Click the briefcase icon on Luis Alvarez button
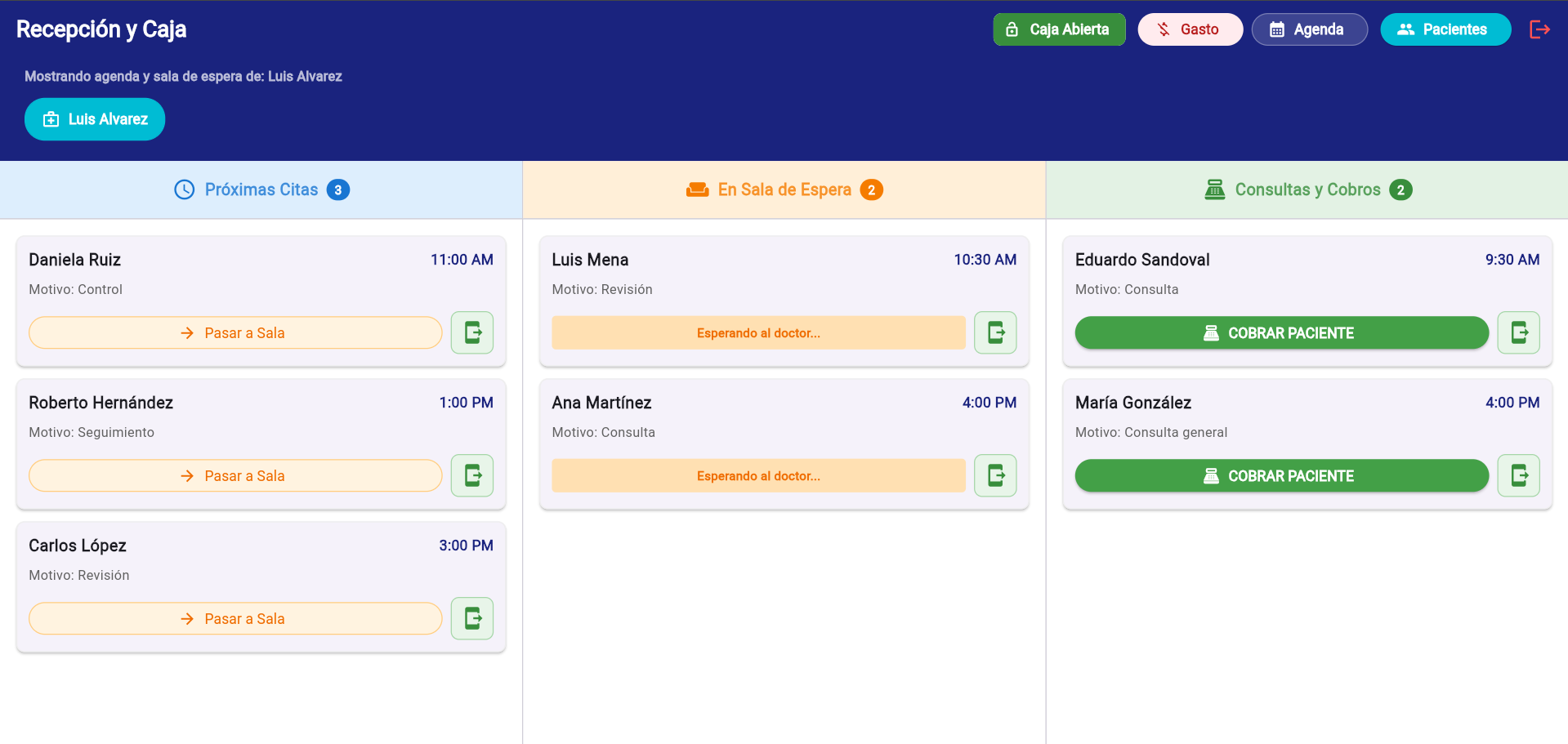Screen dimensions: 1568x744 coord(51,118)
